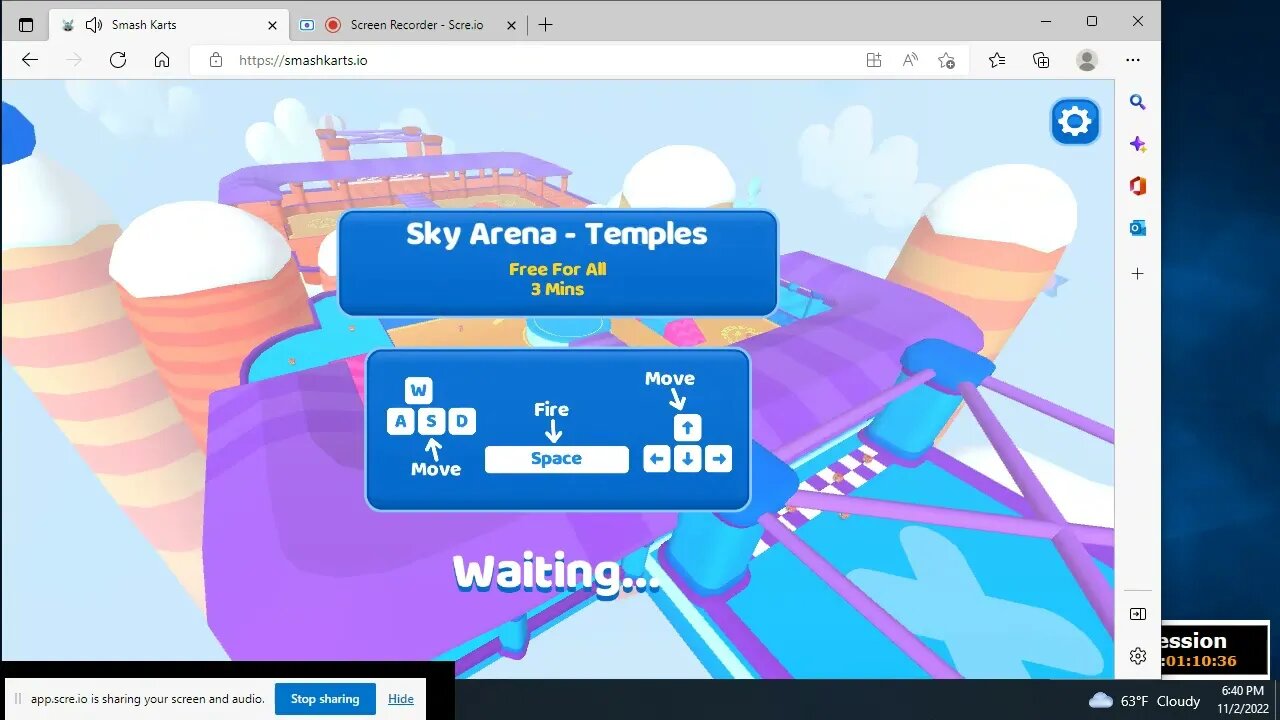
Task: Click the 3 Mins text
Action: tap(558, 289)
